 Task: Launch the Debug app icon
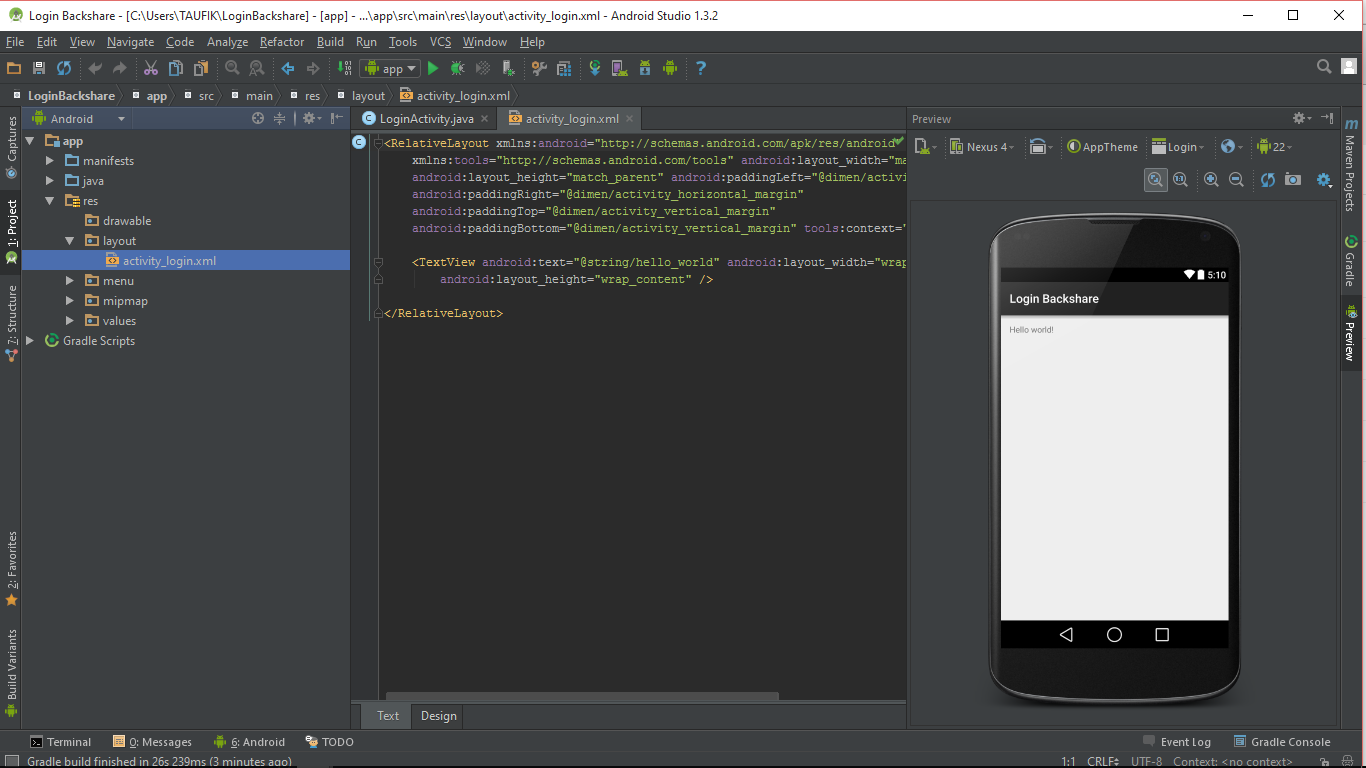pyautogui.click(x=457, y=68)
